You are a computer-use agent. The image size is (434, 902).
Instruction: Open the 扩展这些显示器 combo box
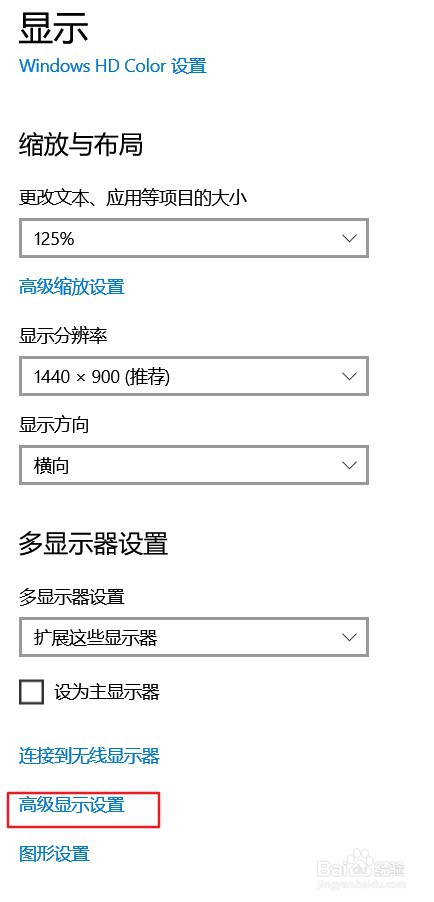[x=194, y=637]
